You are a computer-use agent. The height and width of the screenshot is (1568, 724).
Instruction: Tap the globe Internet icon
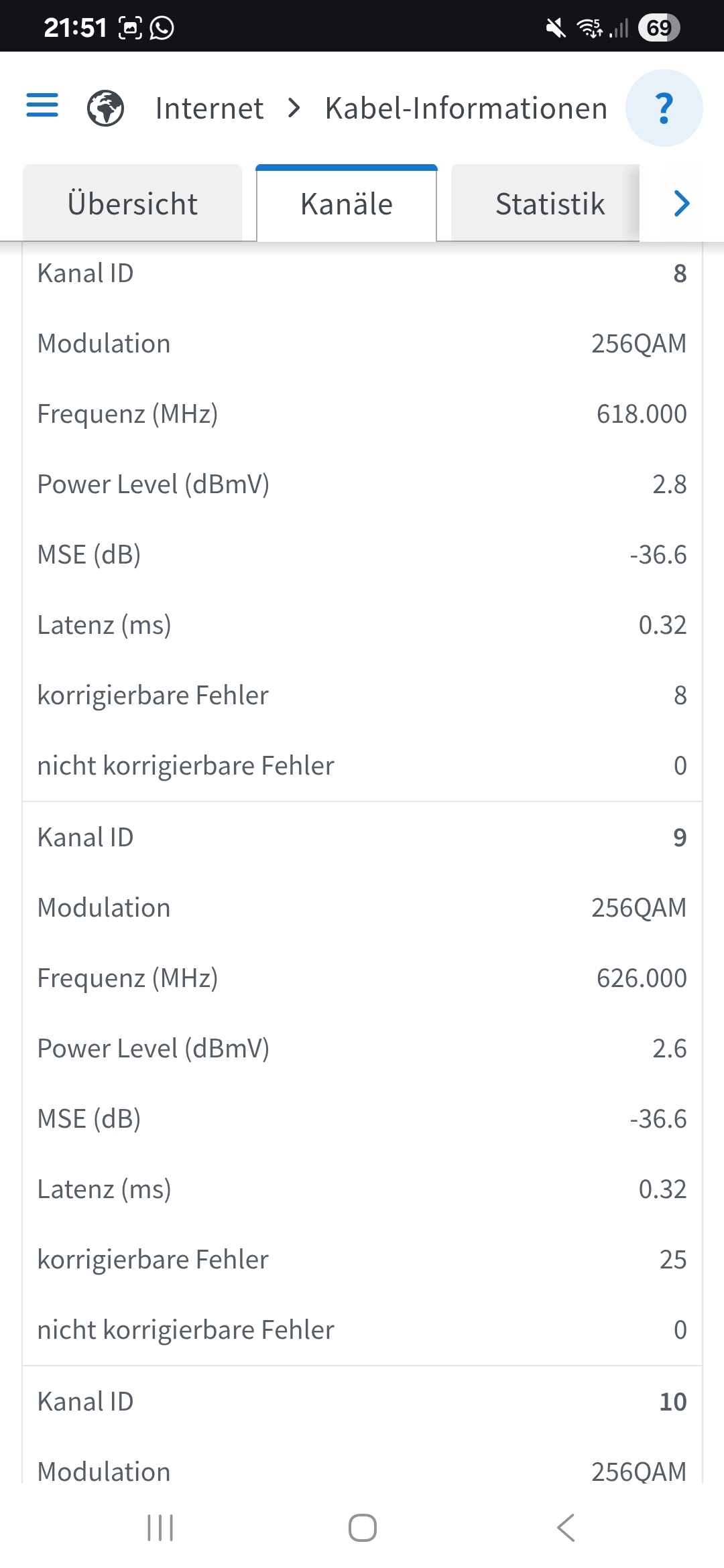(106, 108)
